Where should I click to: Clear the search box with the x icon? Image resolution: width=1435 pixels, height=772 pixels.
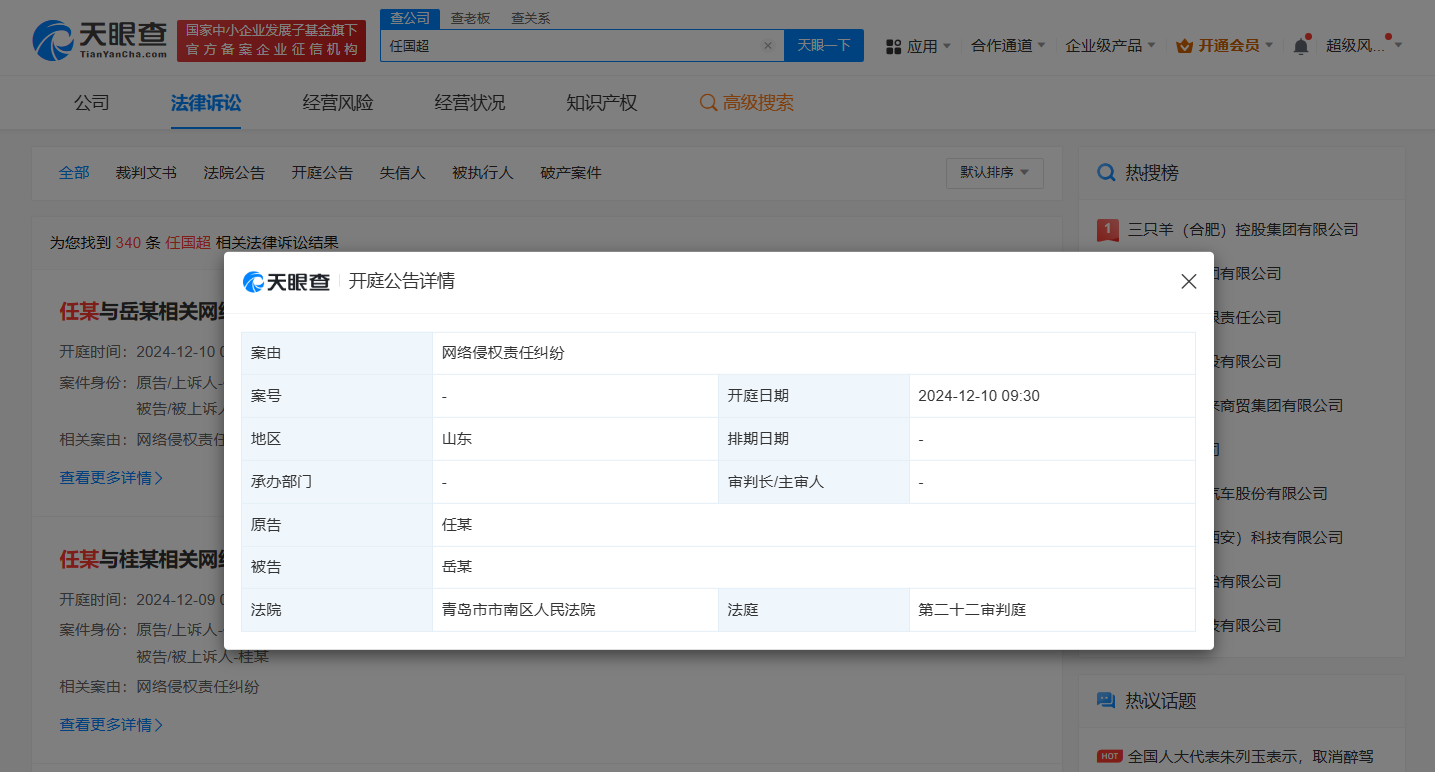768,45
